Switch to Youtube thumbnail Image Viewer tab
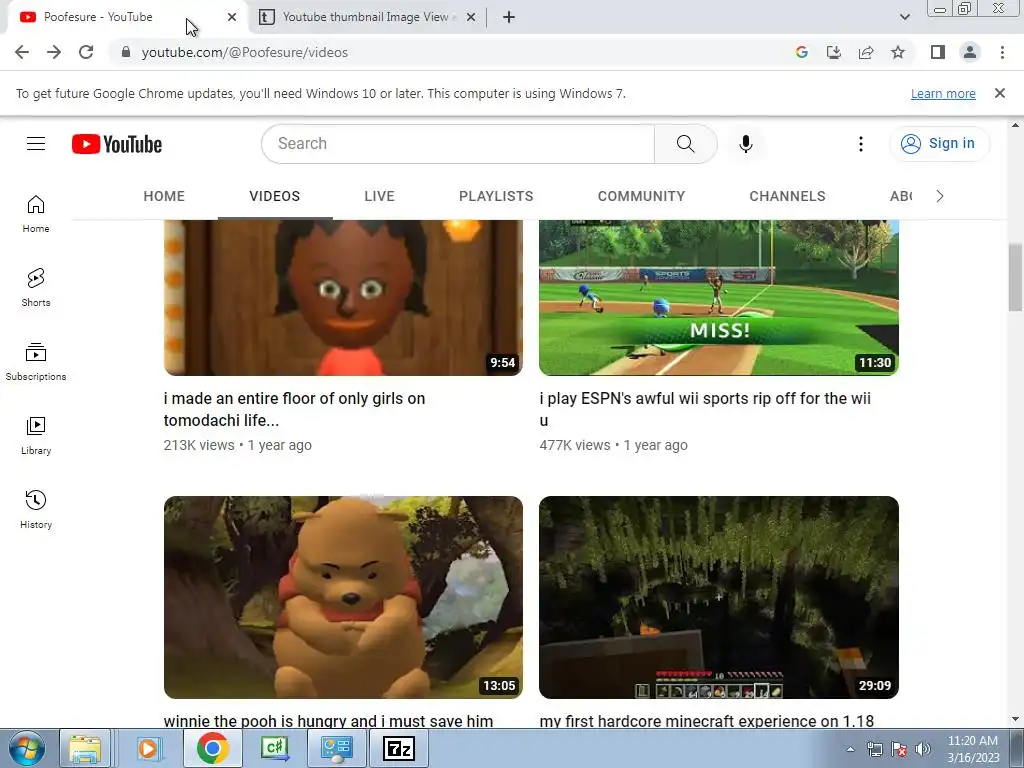1024x768 pixels. [366, 18]
